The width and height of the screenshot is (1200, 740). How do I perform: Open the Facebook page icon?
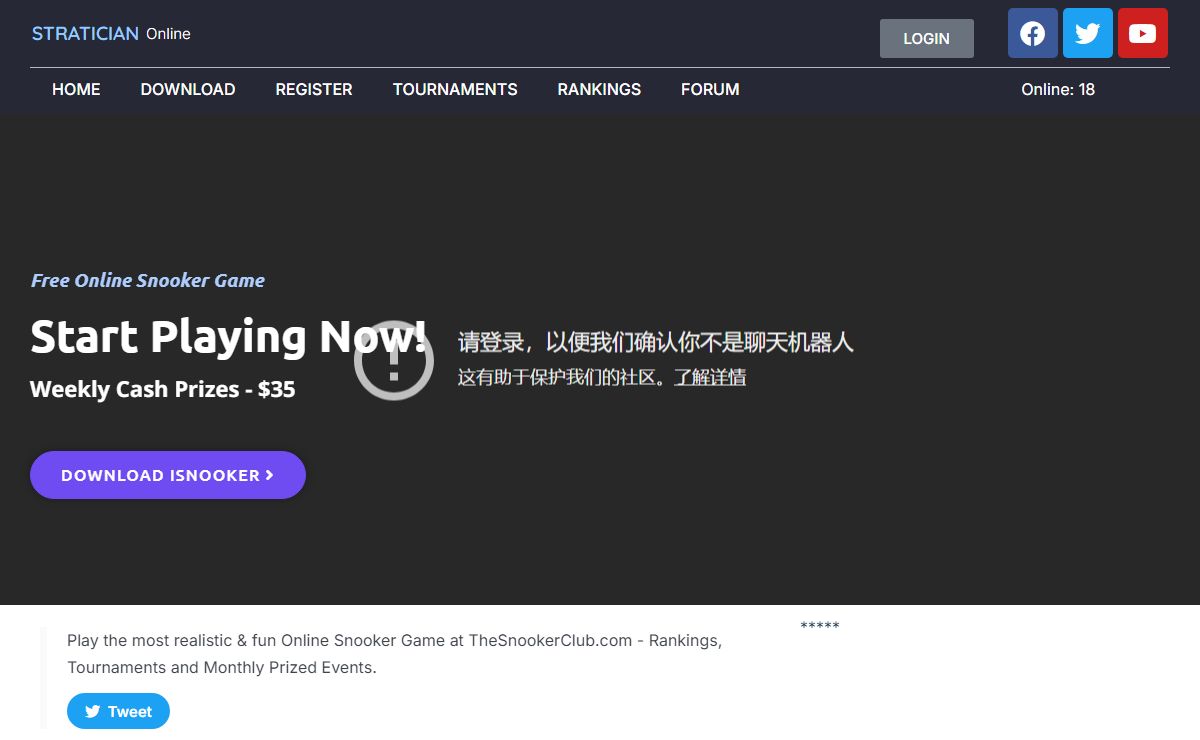(x=1033, y=33)
